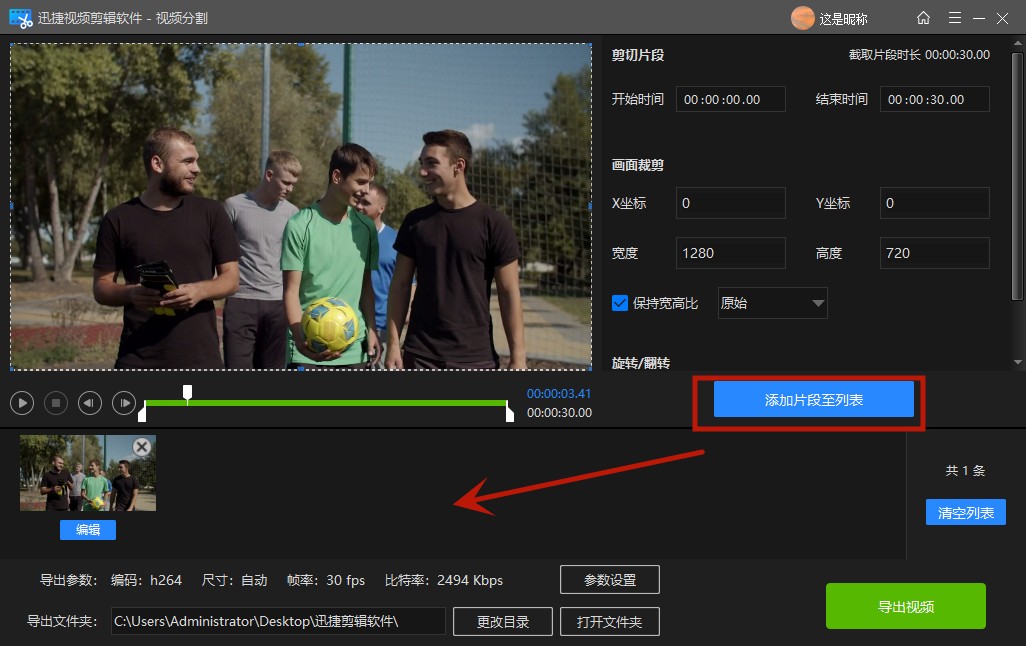Open 参数设置 export settings
1026x646 pixels.
click(610, 580)
